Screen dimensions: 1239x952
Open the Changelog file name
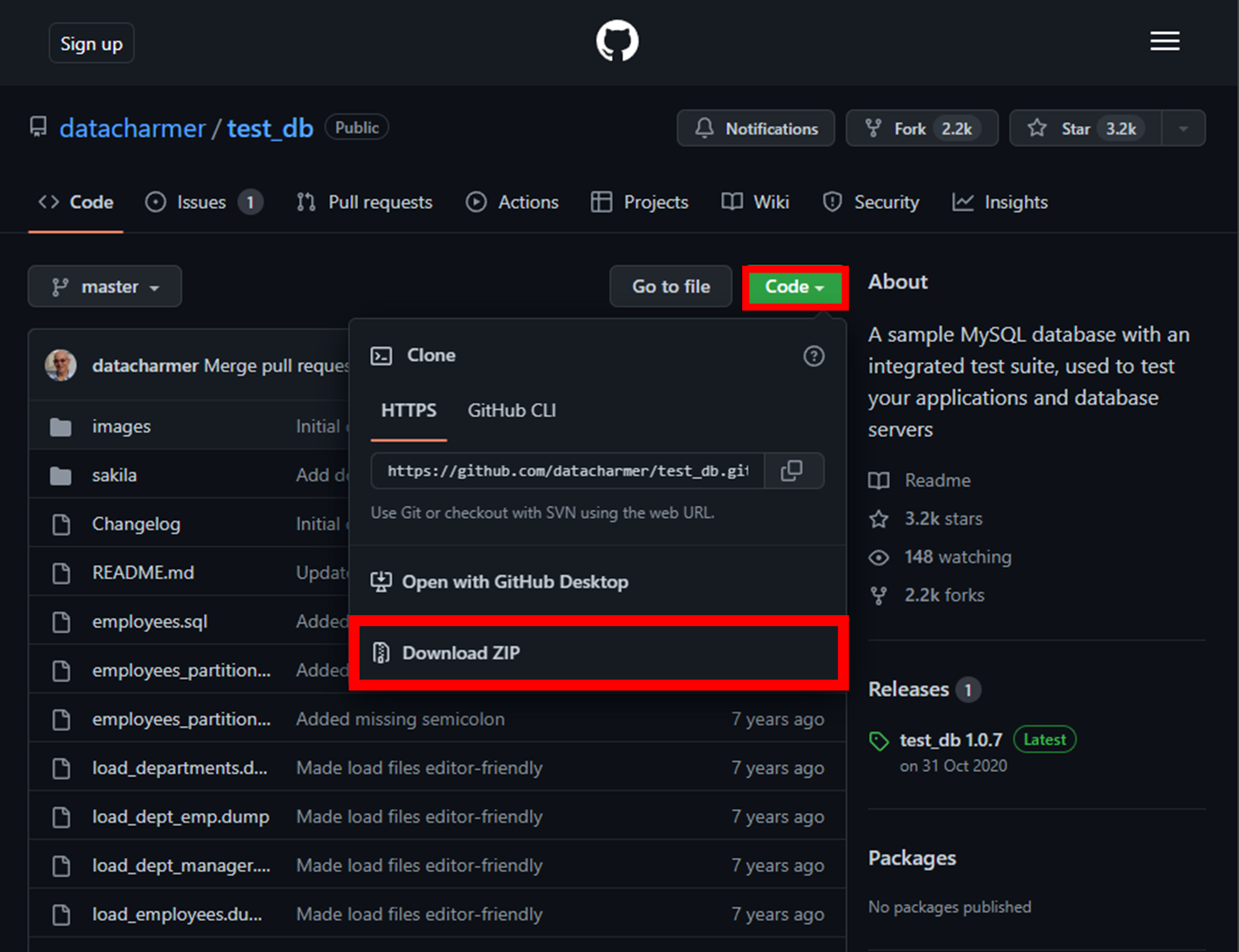[x=136, y=525]
